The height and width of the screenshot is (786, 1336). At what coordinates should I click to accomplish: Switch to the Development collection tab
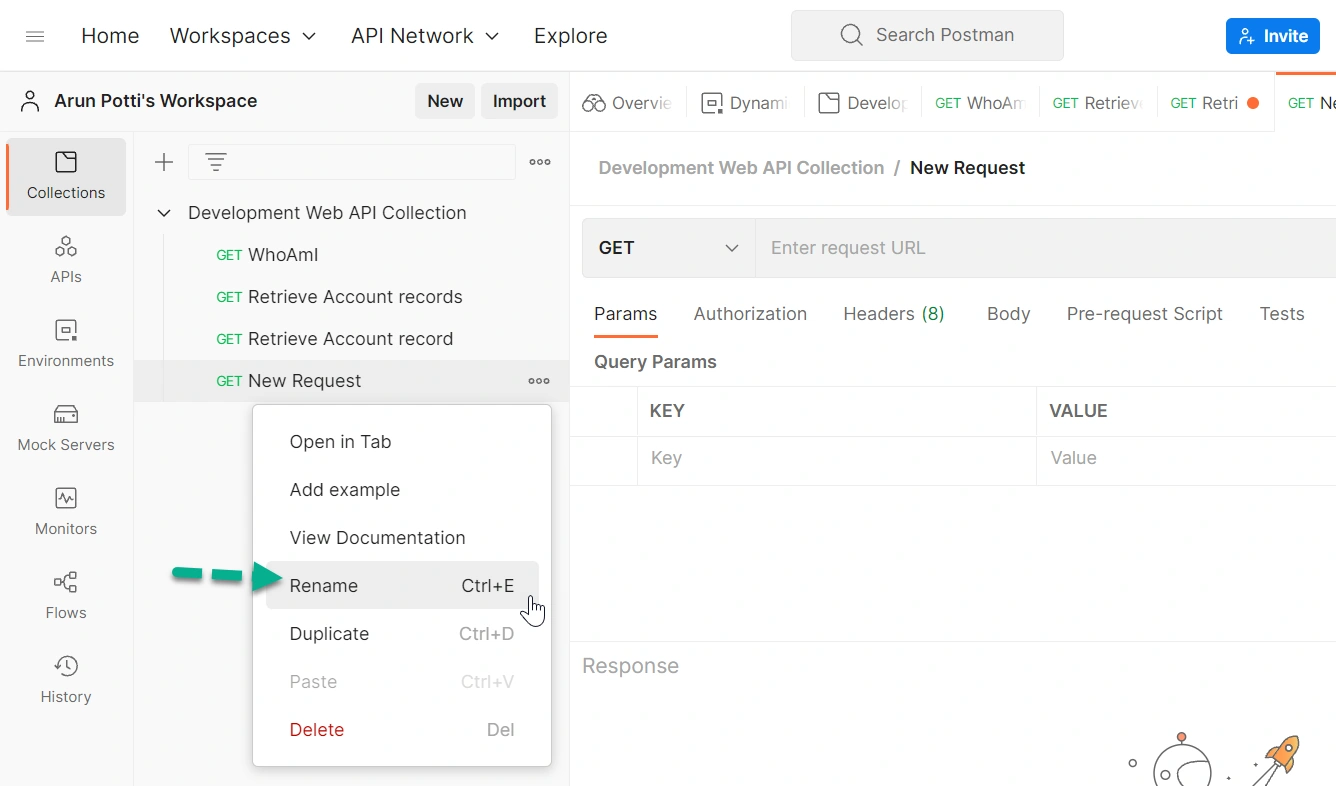click(x=862, y=103)
